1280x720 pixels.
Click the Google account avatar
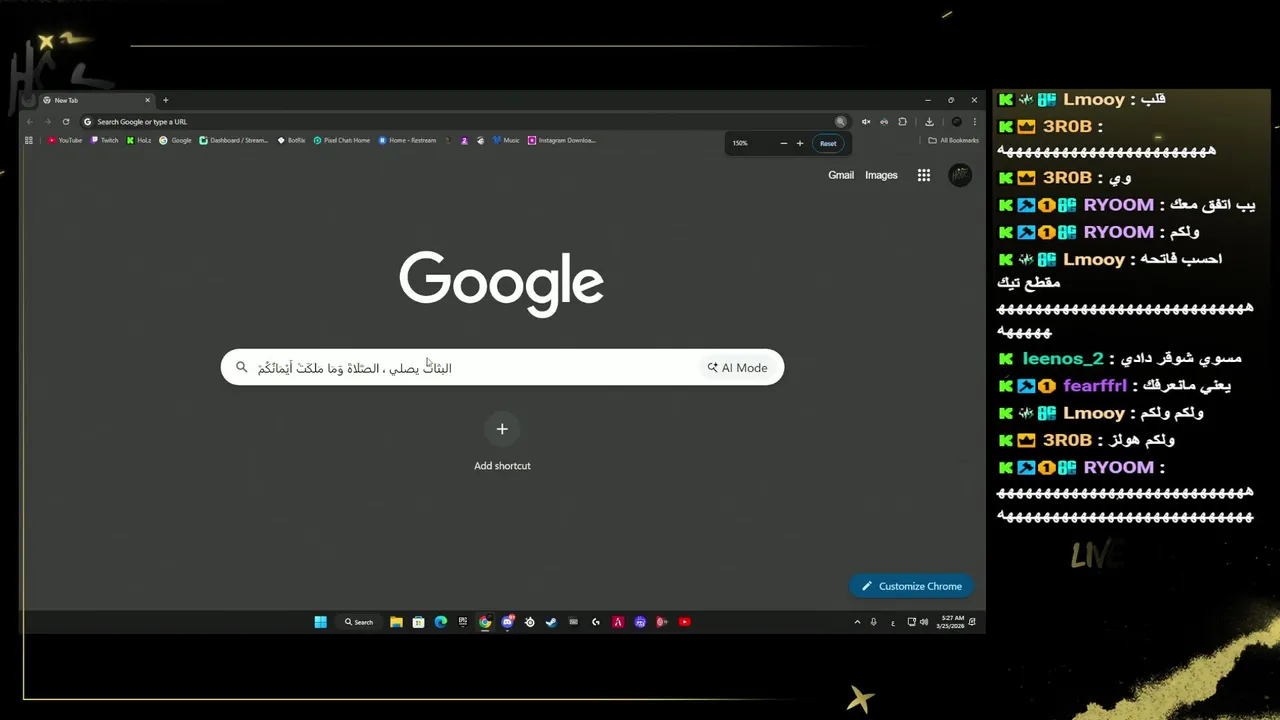960,175
